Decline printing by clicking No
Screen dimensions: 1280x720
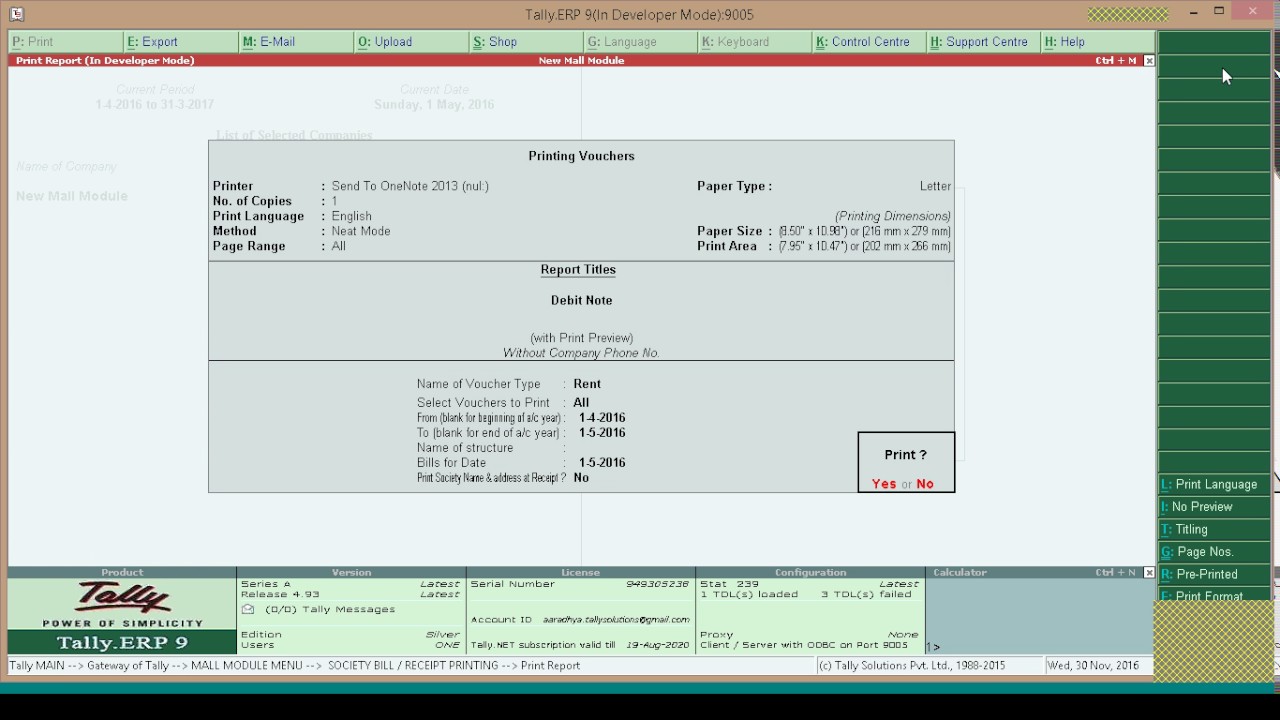tap(925, 484)
